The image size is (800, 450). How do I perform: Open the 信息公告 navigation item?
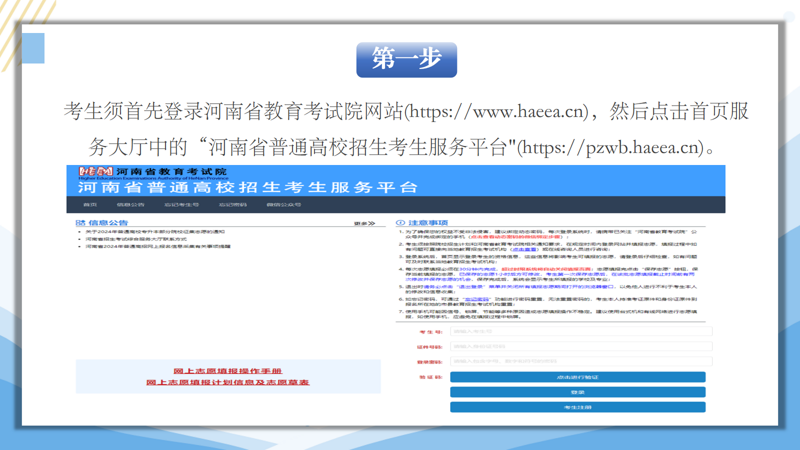point(130,205)
